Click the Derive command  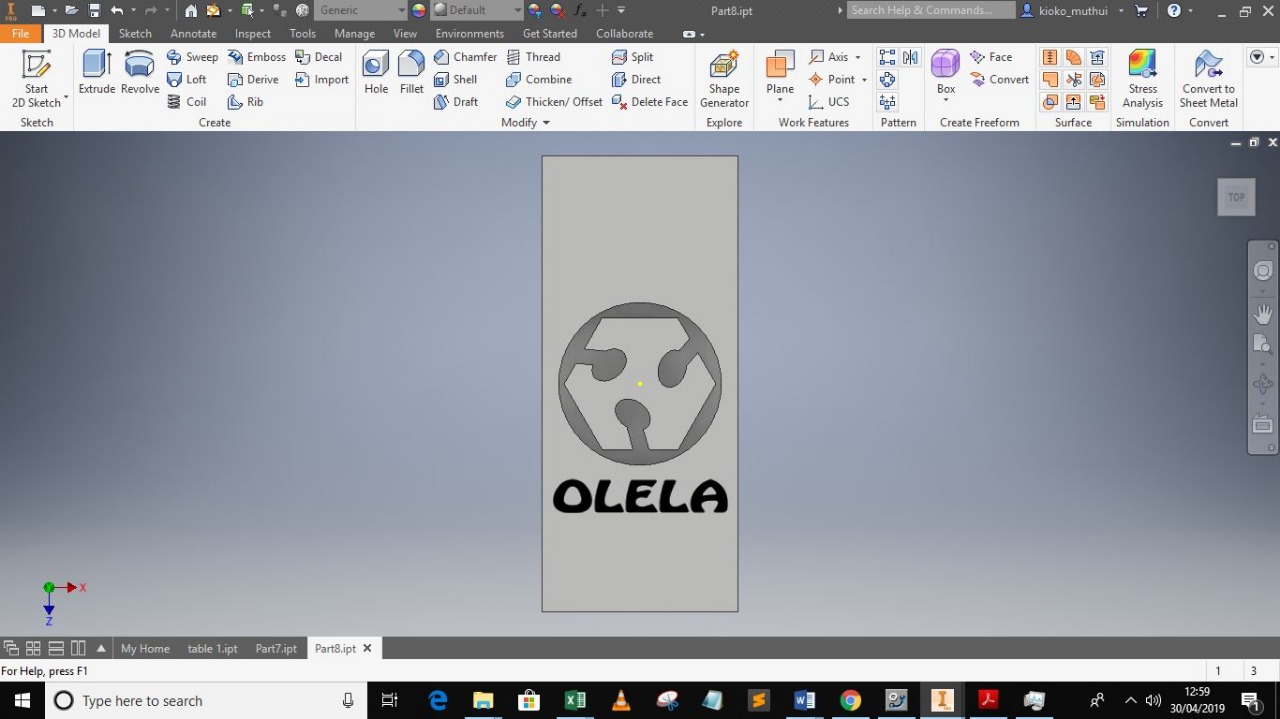pyautogui.click(x=254, y=79)
